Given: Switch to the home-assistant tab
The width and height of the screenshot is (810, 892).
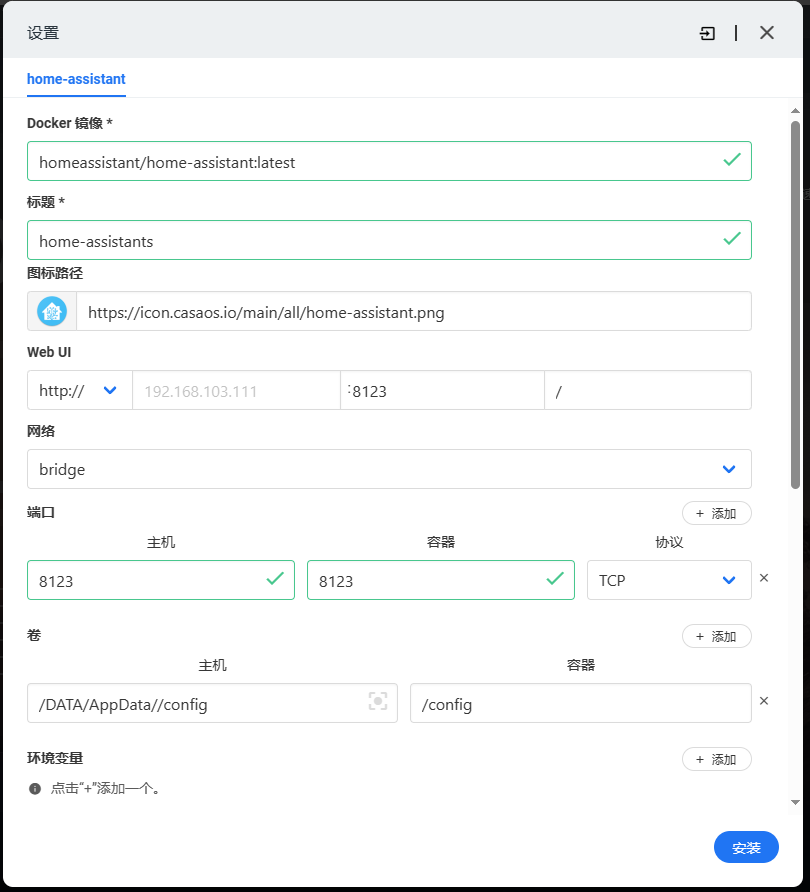Looking at the screenshot, I should pyautogui.click(x=76, y=79).
